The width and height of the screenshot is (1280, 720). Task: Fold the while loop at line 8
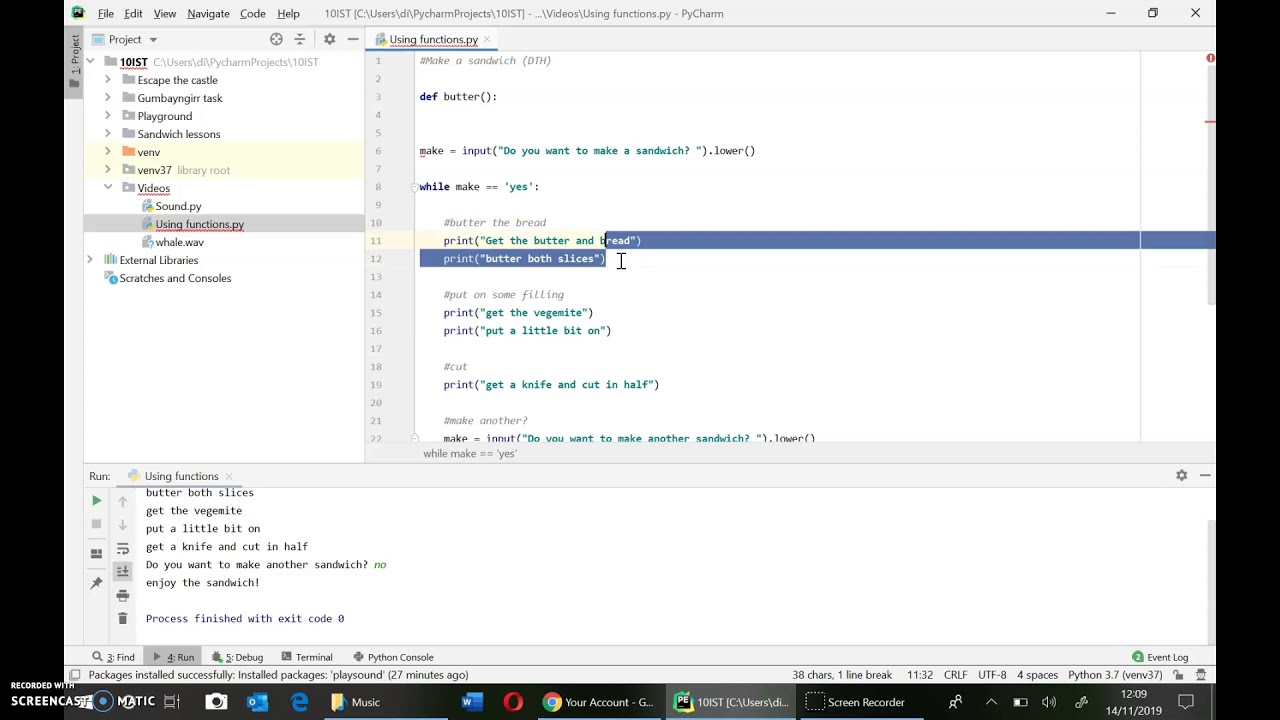pyautogui.click(x=414, y=187)
